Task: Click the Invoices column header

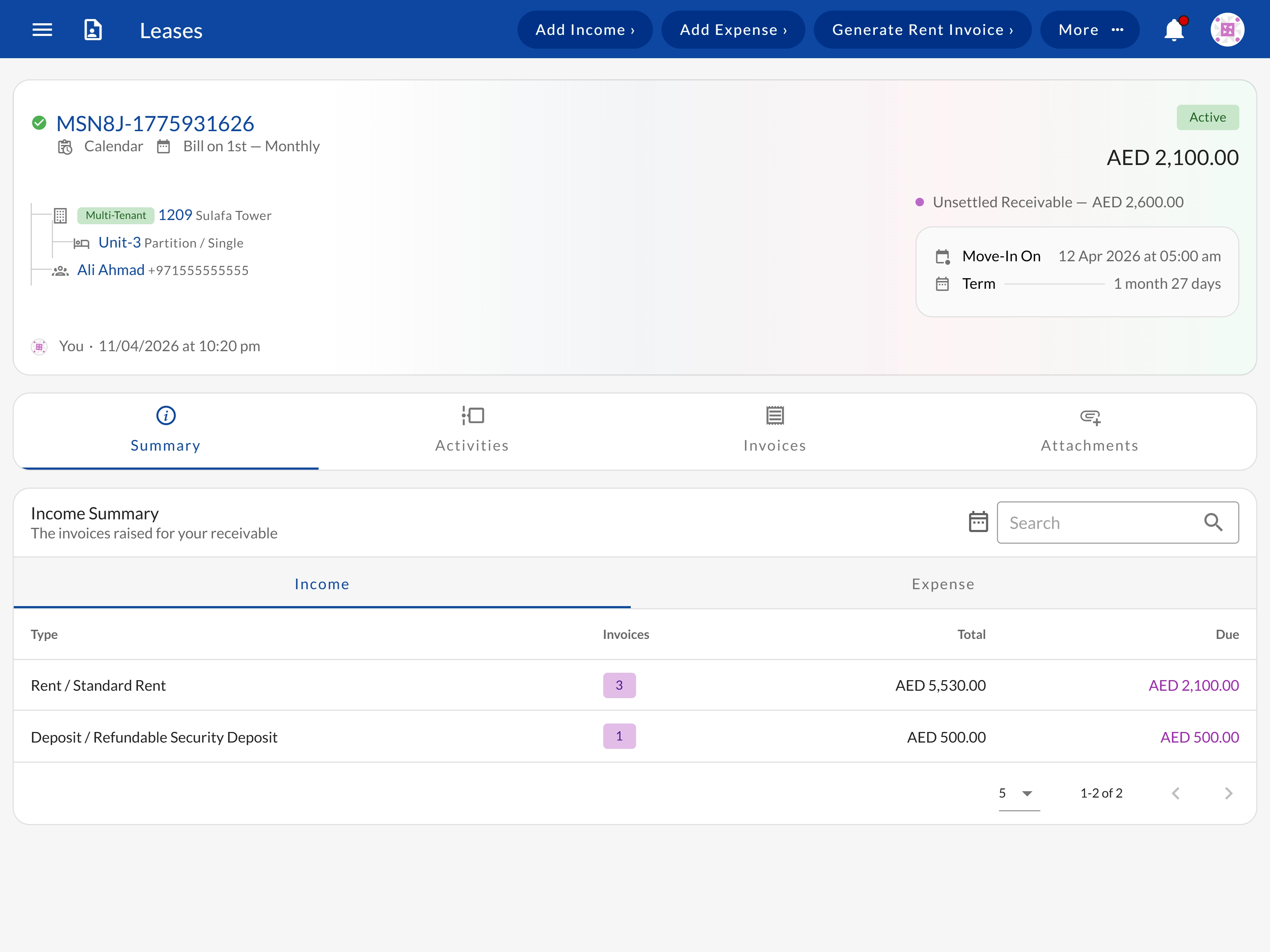Action: click(626, 635)
